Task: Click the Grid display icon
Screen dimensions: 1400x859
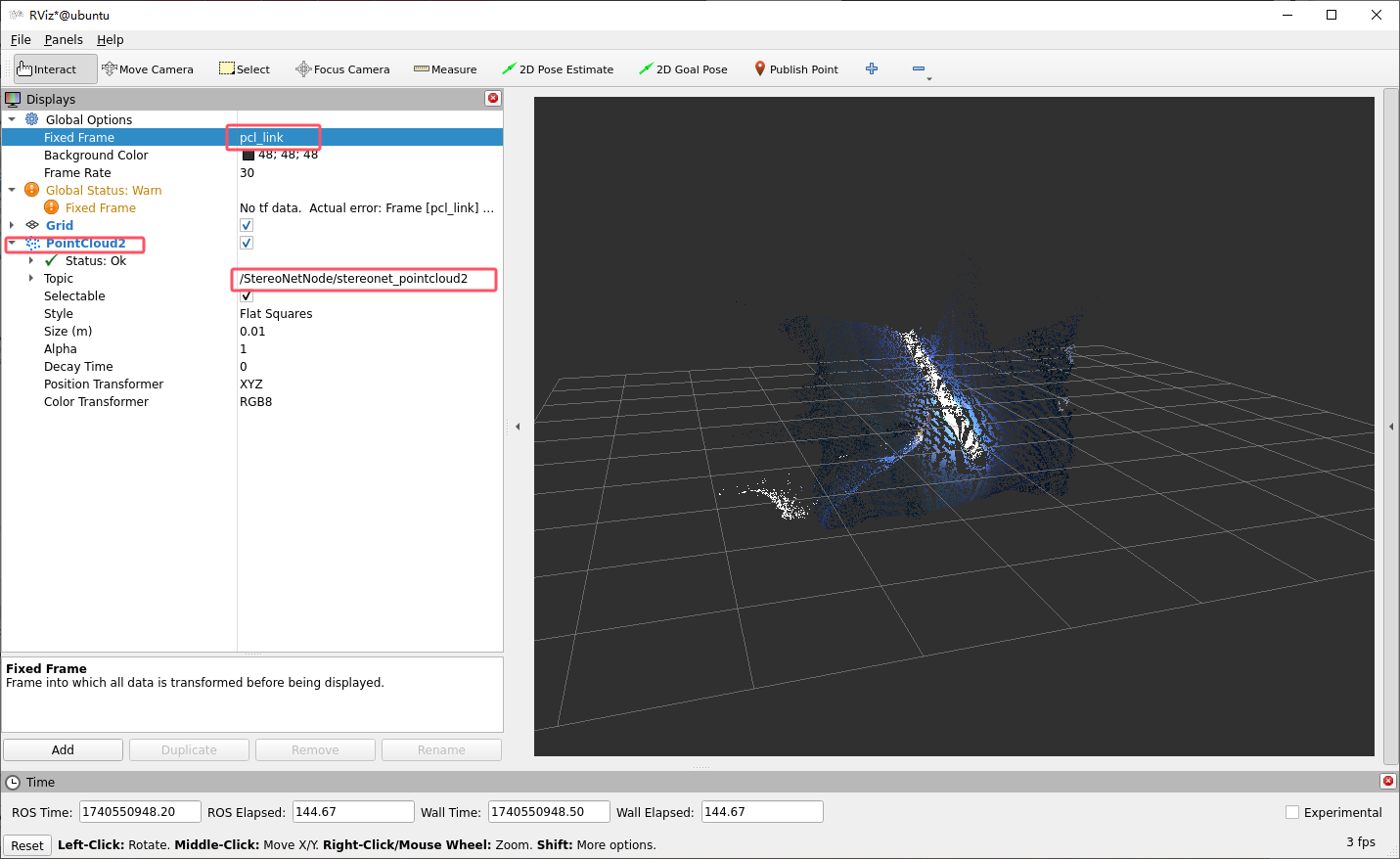Action: [32, 225]
